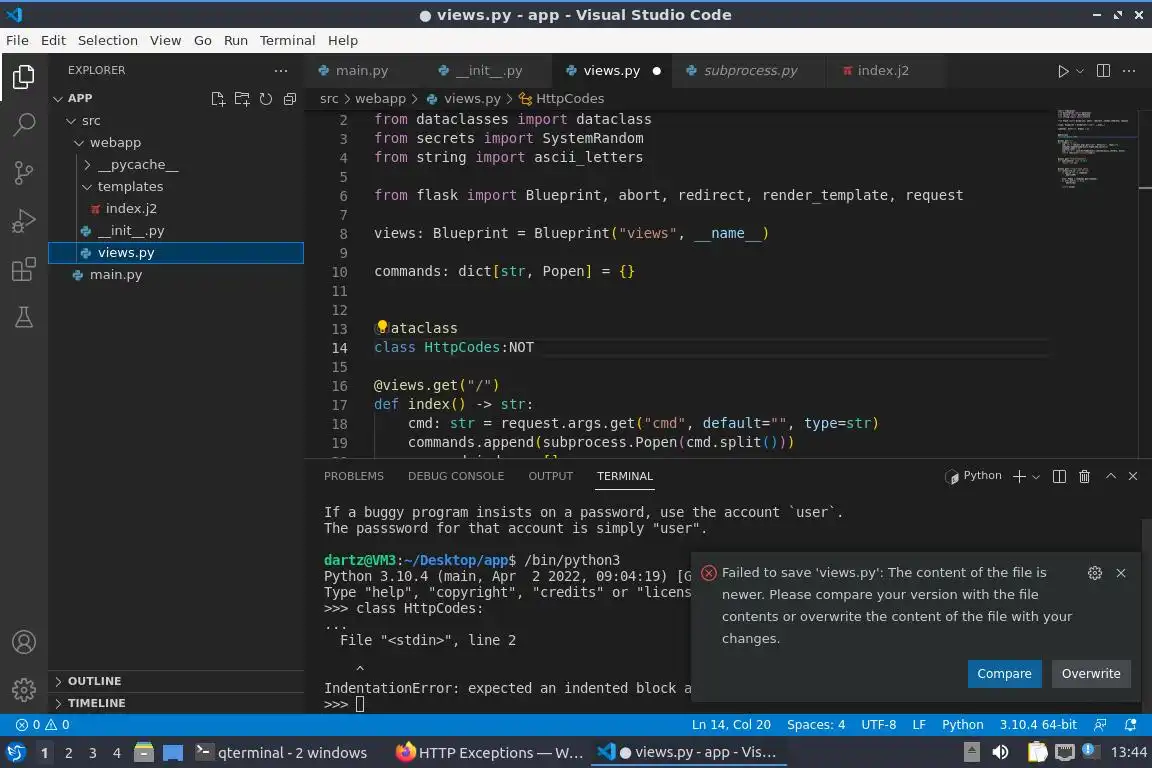The width and height of the screenshot is (1152, 768).
Task: Open the Terminal menu
Action: coord(287,40)
